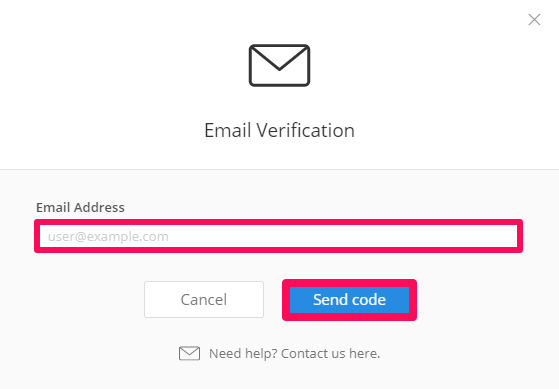Viewport: 559px width, 389px height.
Task: Open the Contact us here link
Action: pyautogui.click(x=330, y=354)
